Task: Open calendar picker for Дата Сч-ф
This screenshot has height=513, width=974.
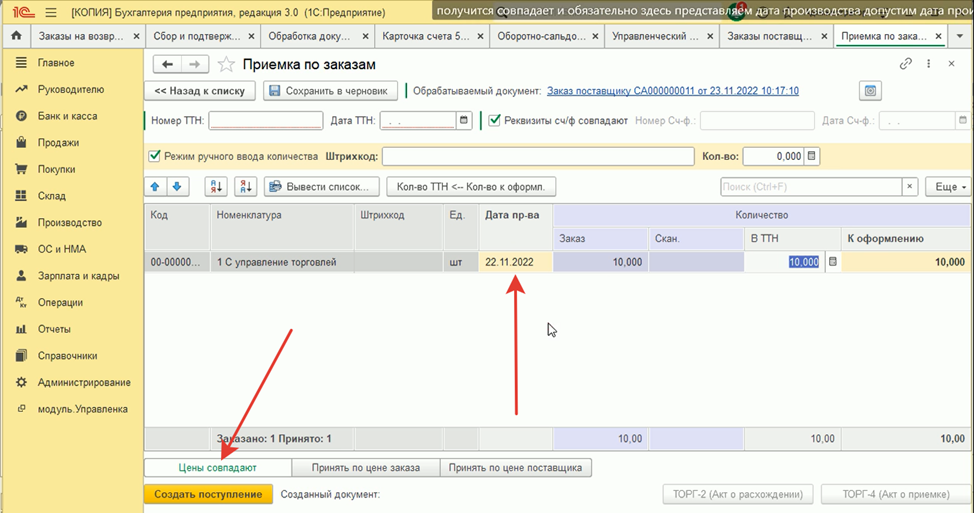Action: (x=963, y=120)
